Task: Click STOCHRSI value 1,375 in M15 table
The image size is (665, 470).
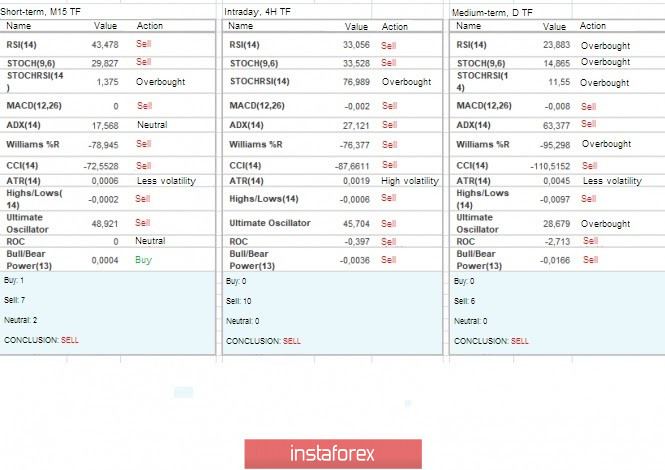Action: (x=107, y=82)
